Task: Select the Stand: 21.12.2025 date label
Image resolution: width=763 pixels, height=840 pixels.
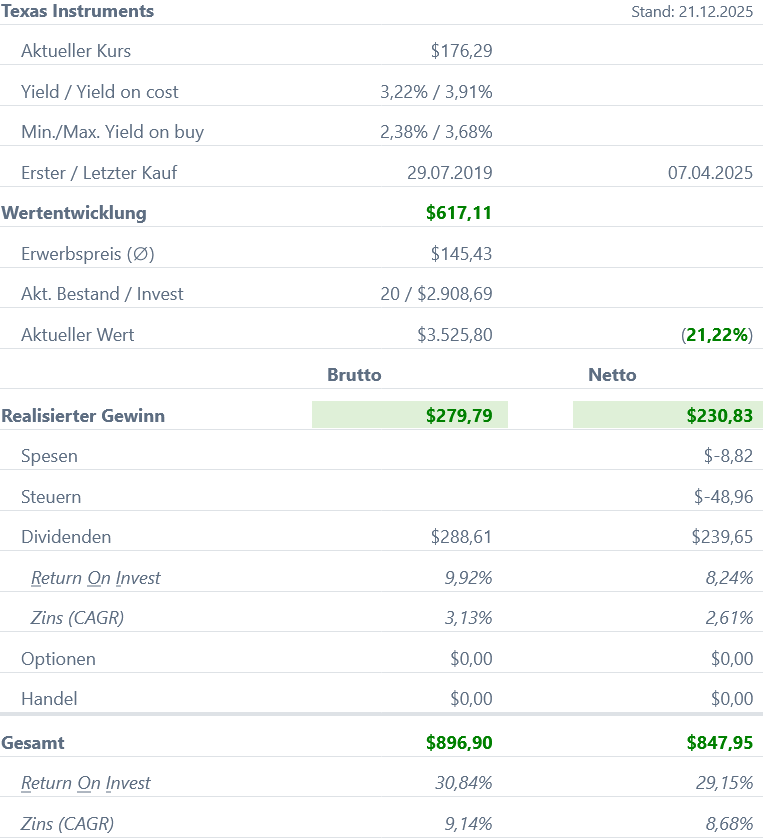Action: tap(691, 12)
